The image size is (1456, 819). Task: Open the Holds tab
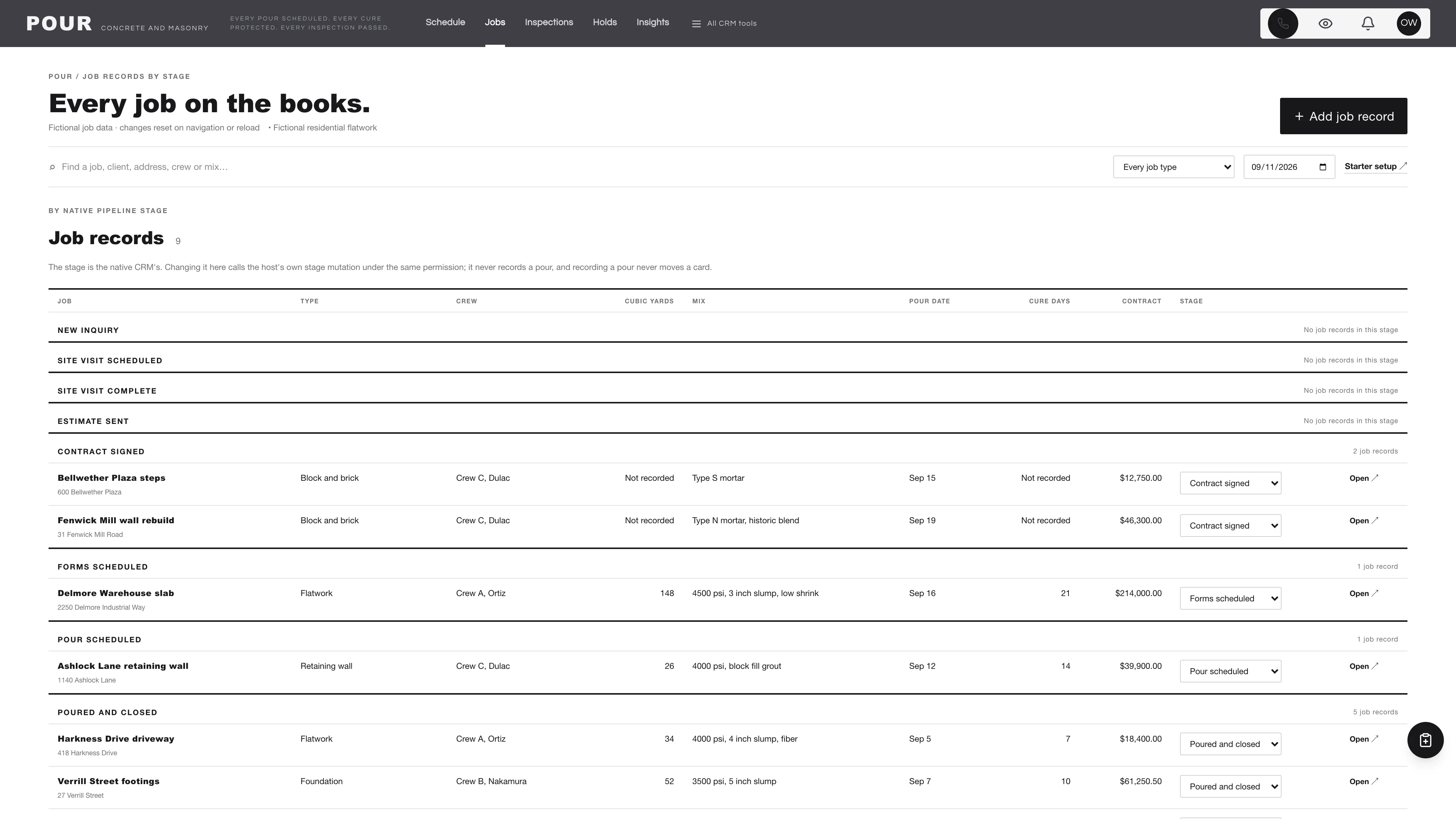(604, 23)
